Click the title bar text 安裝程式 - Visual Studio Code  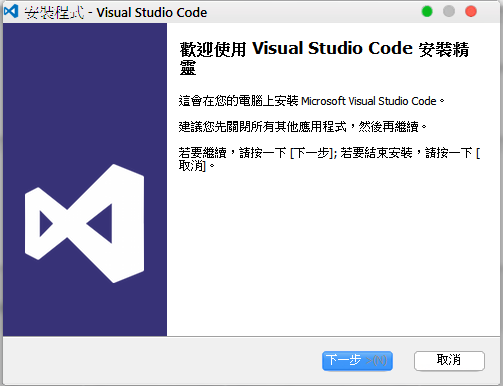point(116,13)
